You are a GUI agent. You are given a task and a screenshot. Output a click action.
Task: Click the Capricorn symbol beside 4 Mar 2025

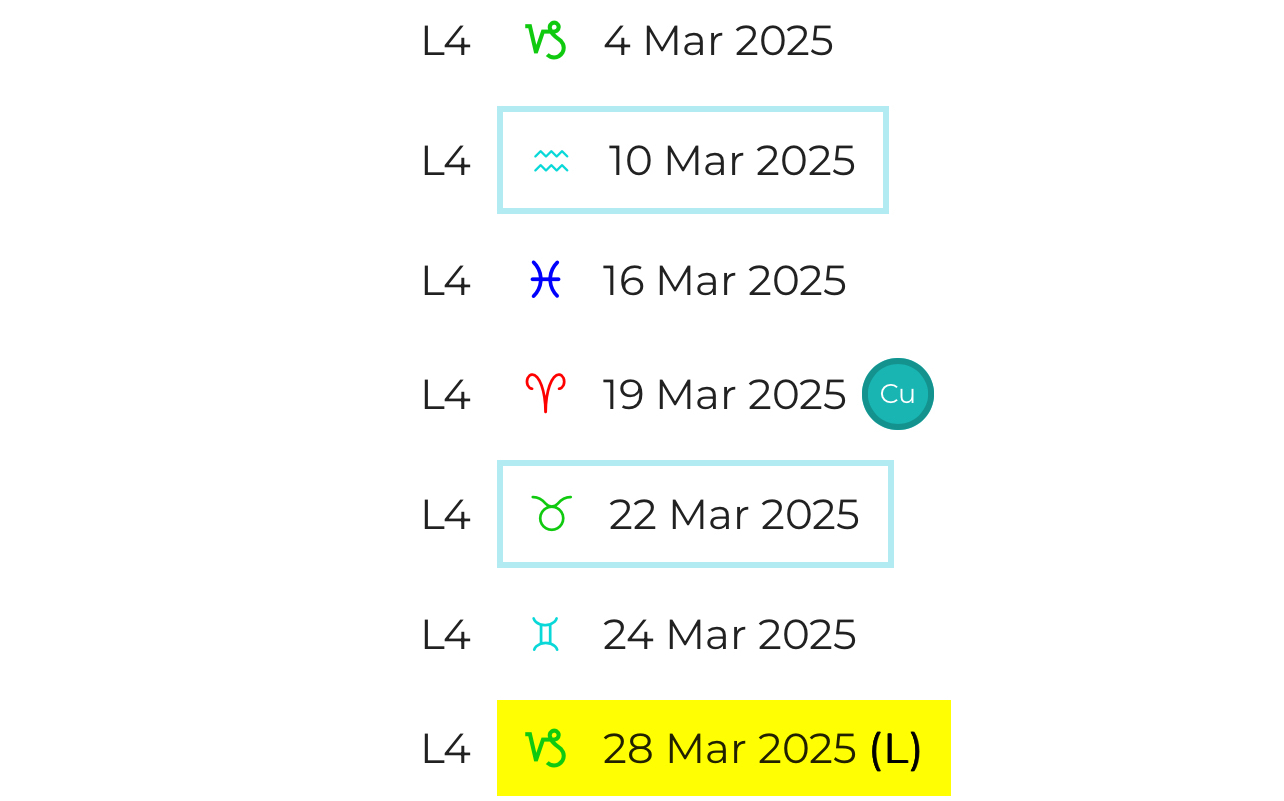pos(546,41)
